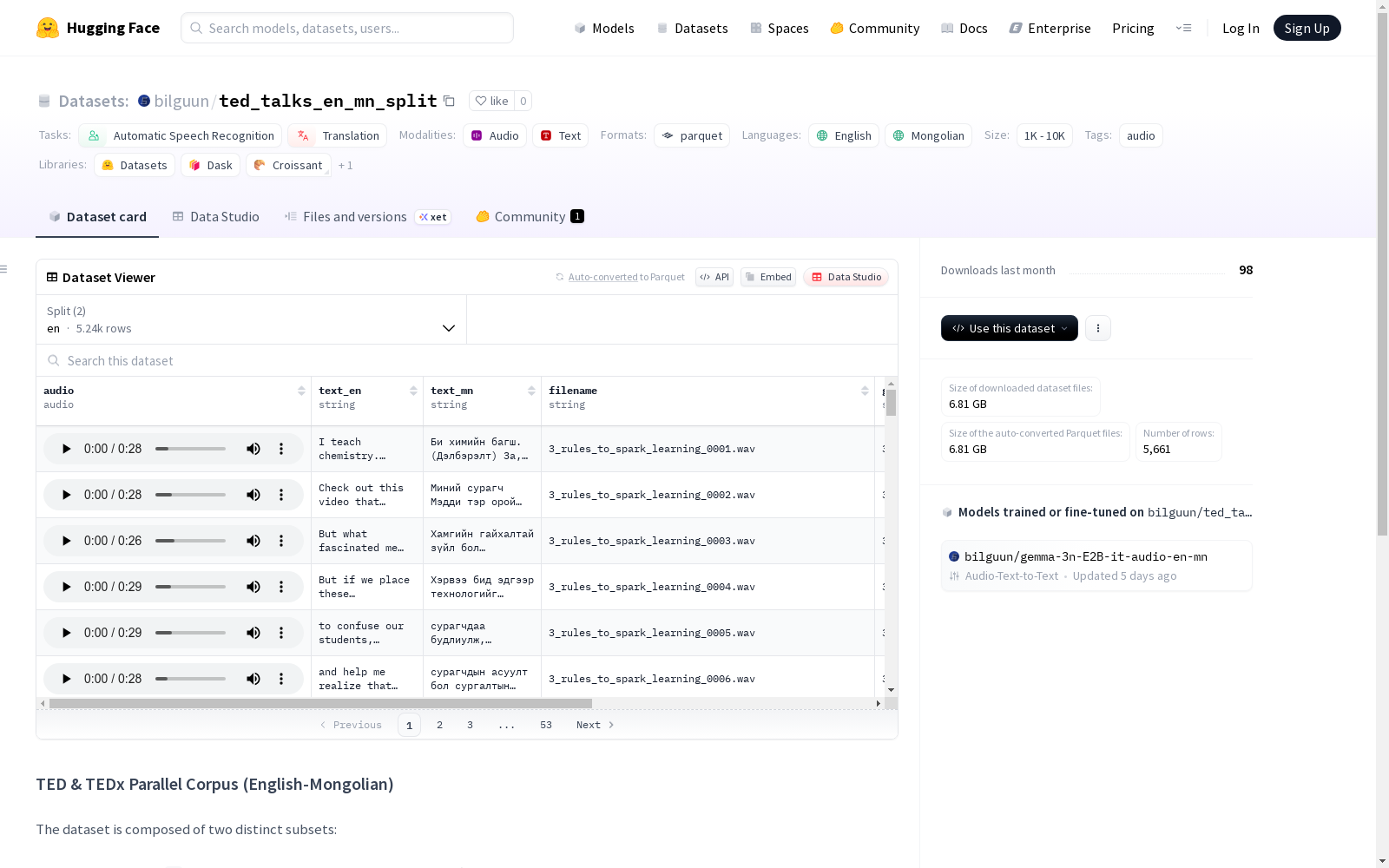
Task: Mute audio in the 0002.wav row
Action: coord(253,495)
